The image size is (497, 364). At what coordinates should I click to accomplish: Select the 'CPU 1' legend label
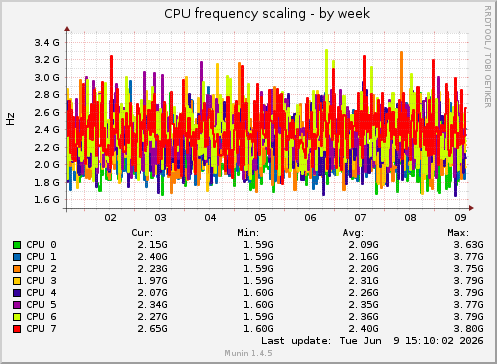click(x=41, y=257)
